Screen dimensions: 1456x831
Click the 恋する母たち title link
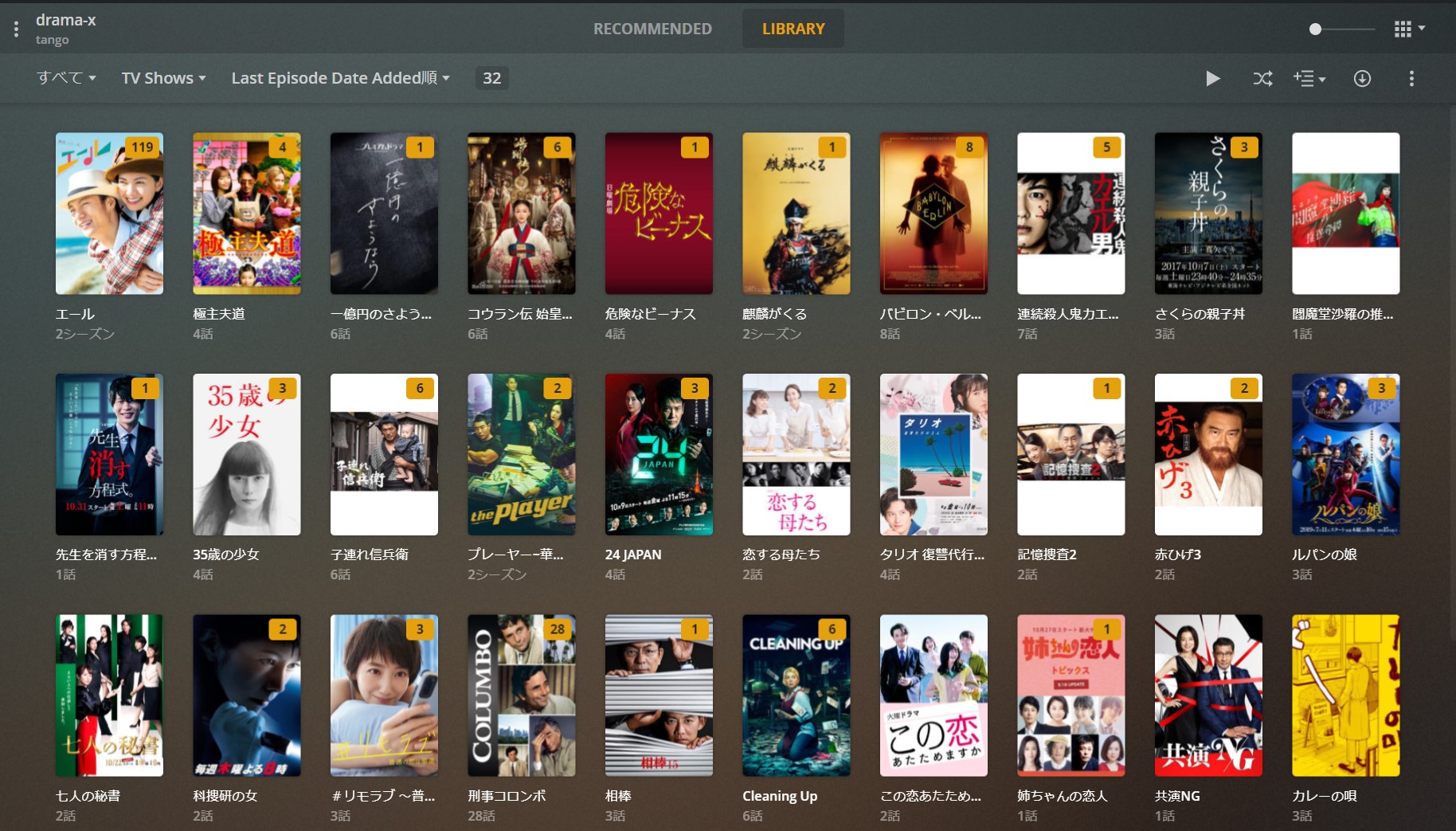coord(781,555)
